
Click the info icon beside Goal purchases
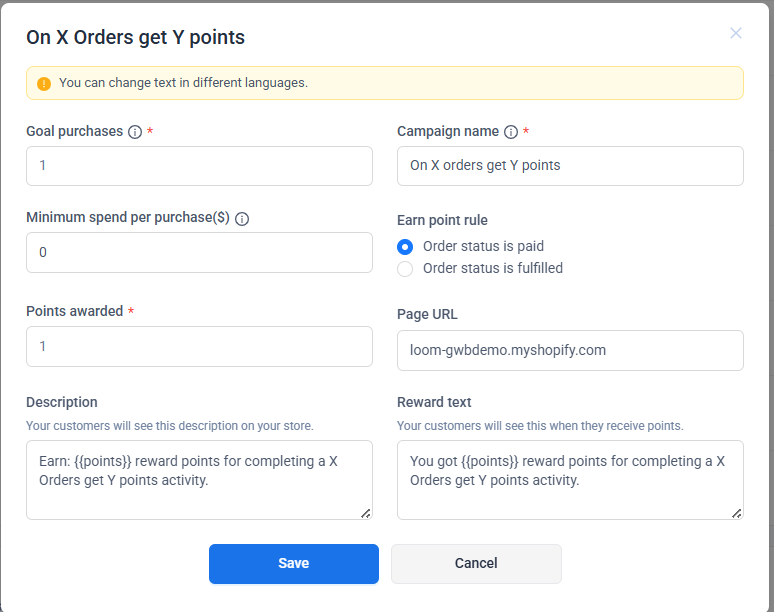tap(135, 132)
